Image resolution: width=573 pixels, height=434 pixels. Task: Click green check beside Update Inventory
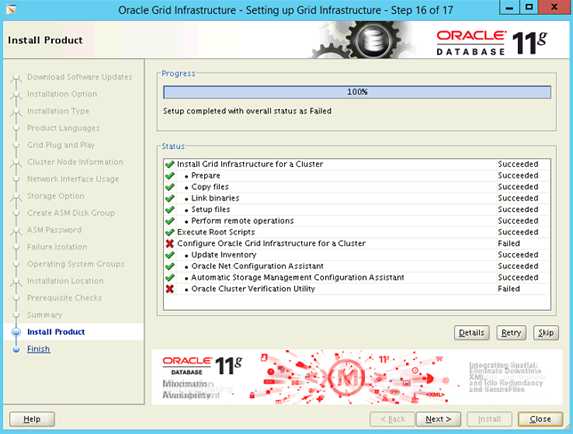coord(170,255)
